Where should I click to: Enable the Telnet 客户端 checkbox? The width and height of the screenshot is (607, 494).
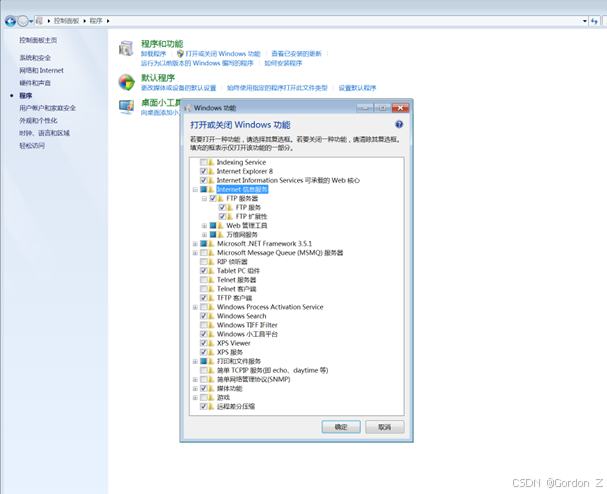(x=204, y=289)
